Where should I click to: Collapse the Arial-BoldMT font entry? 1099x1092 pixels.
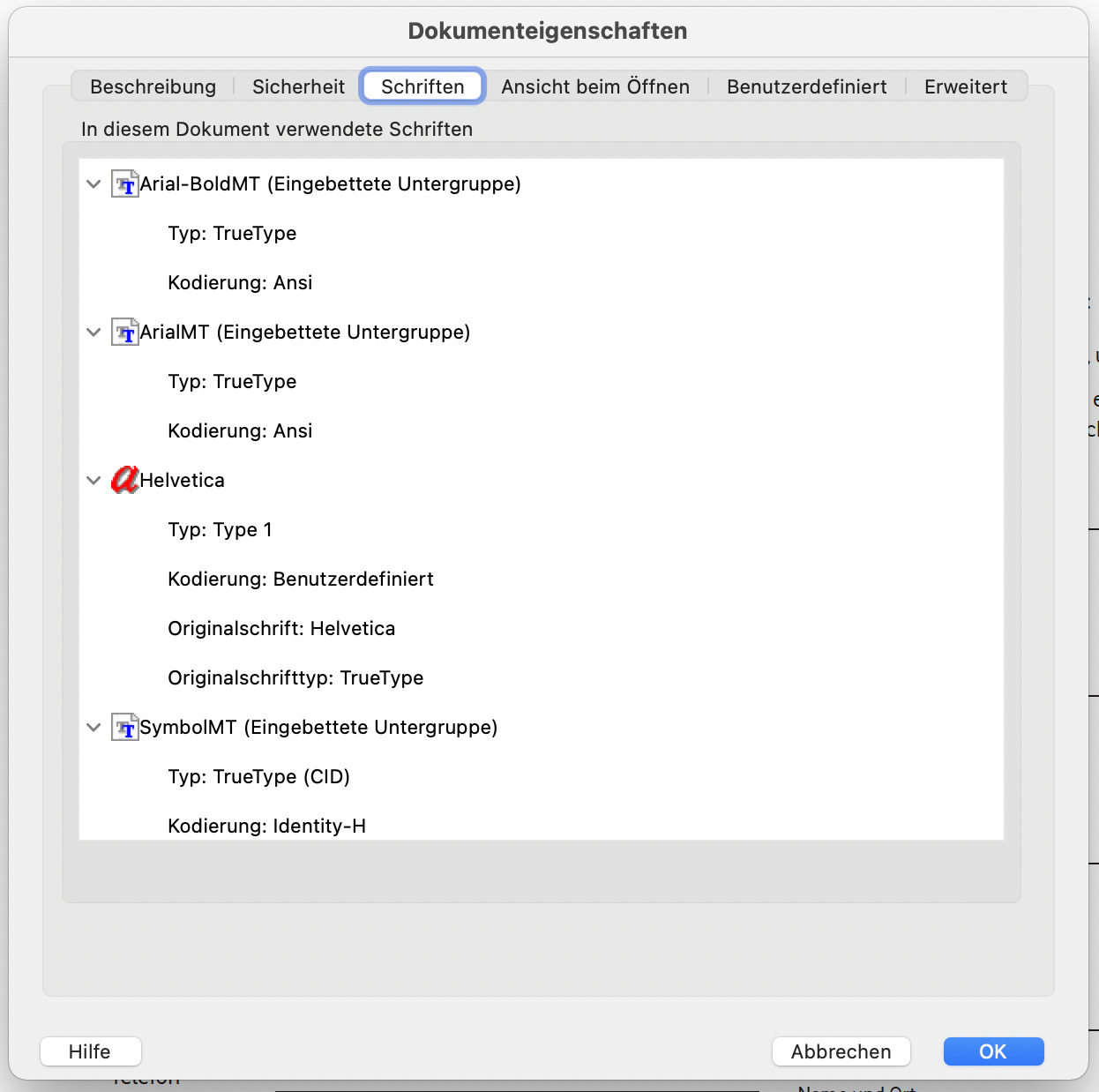[x=93, y=184]
